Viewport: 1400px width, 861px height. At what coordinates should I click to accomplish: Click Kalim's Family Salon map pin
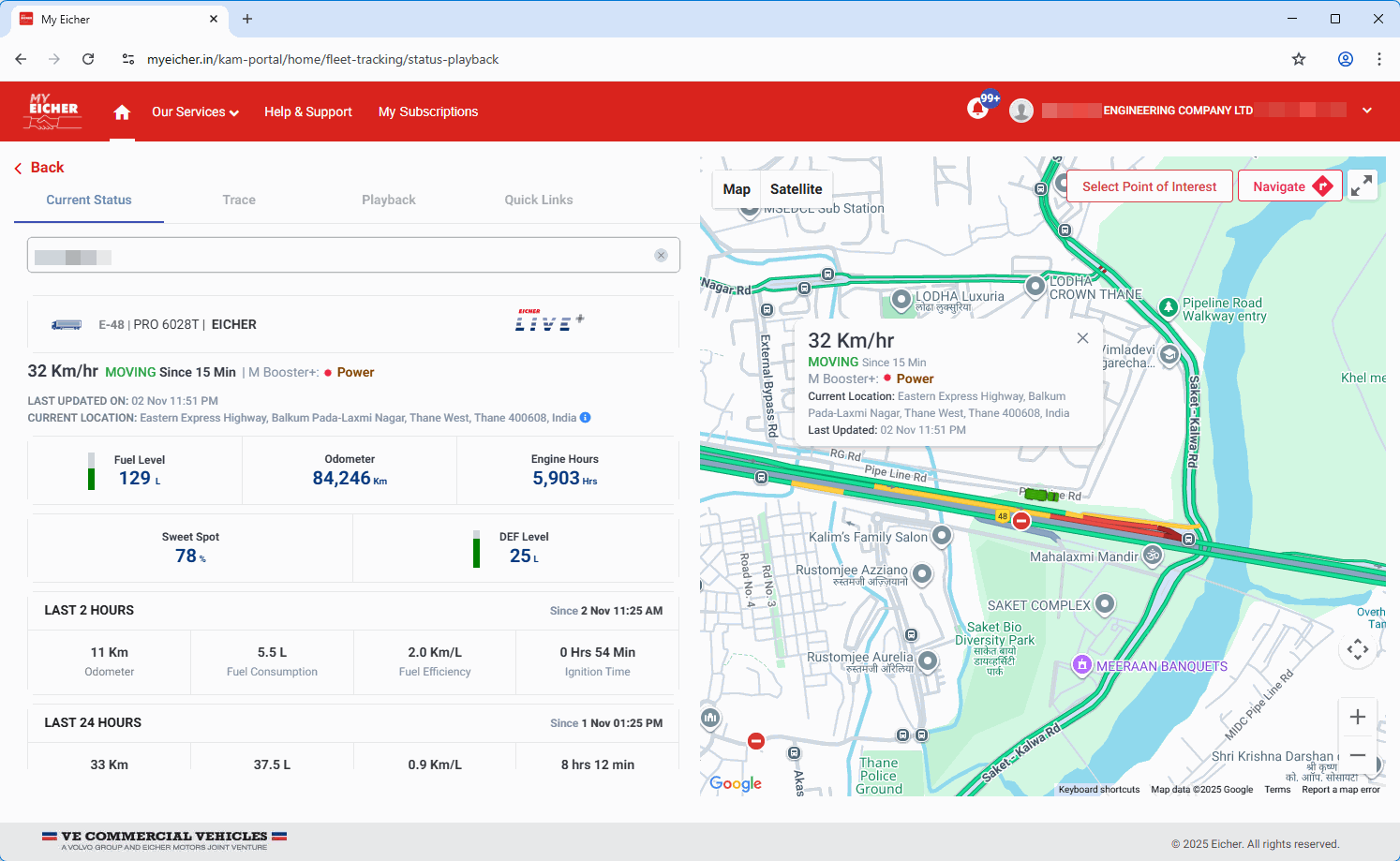coord(942,536)
